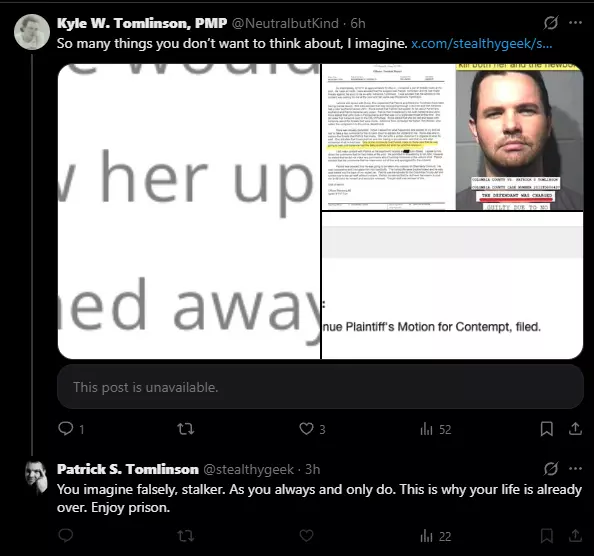Repost Patrick S. Tomlinson's reply
Screen dimensions: 594x556
pos(186,536)
